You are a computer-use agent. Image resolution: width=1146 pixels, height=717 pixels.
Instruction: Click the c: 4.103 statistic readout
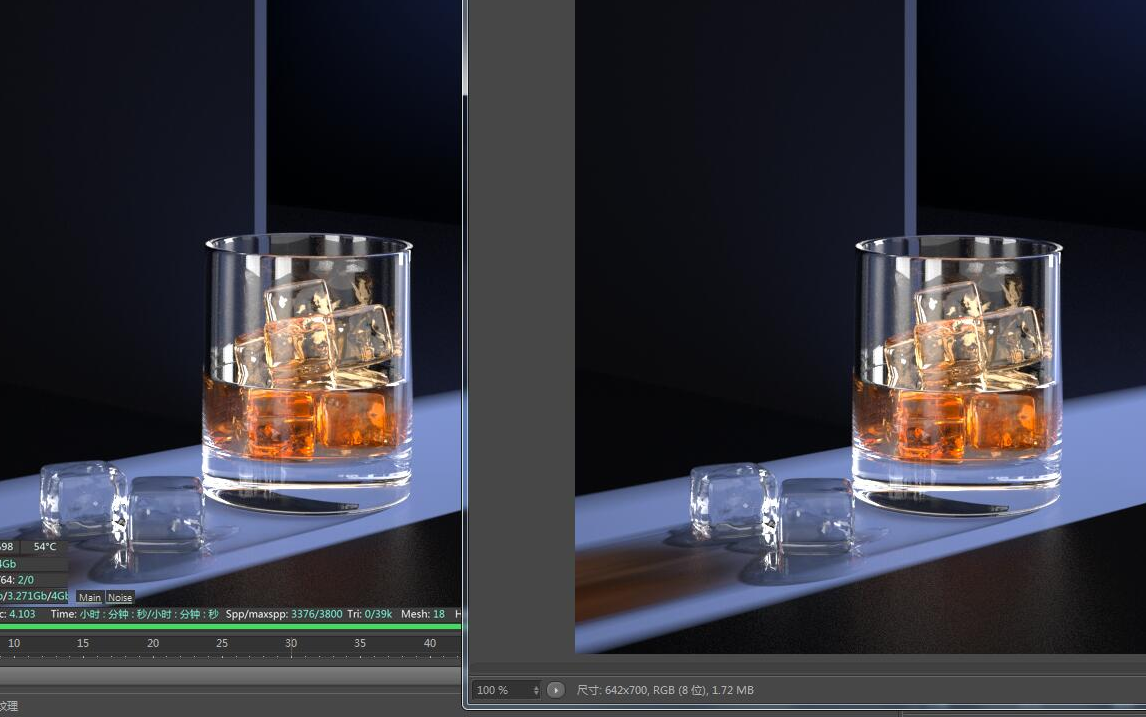coord(17,614)
